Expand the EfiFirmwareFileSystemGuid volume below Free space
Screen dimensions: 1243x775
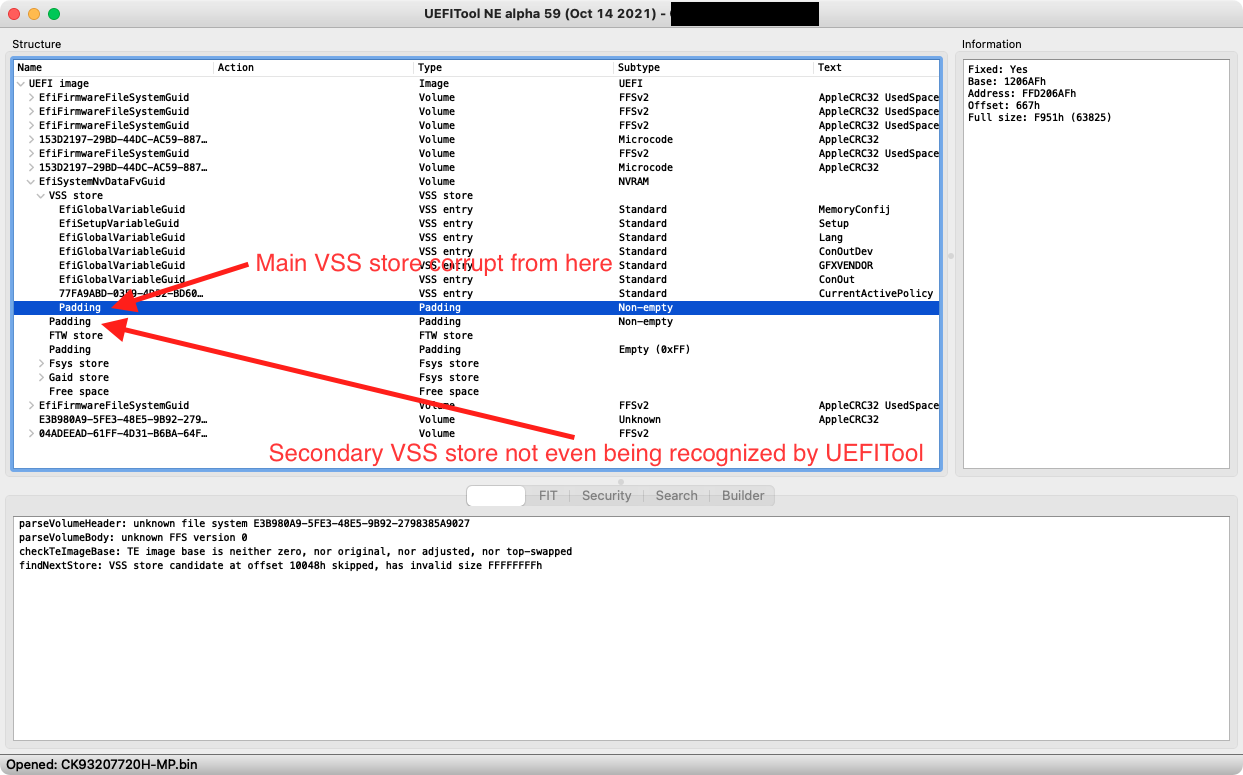point(31,406)
